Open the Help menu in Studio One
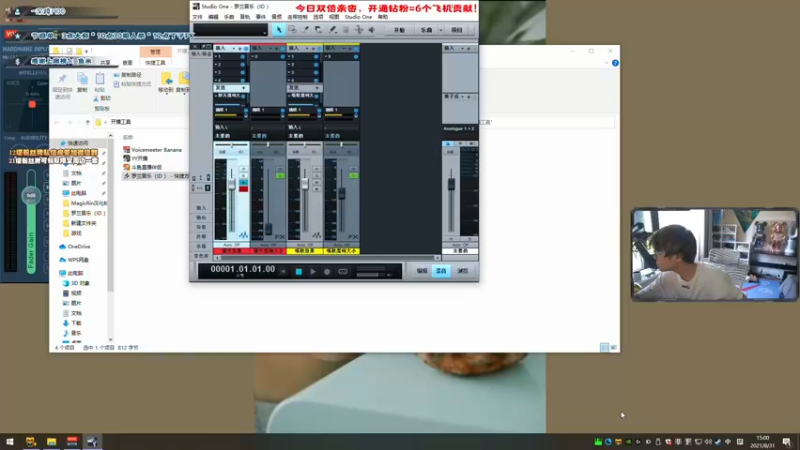Image resolution: width=800 pixels, height=450 pixels. tap(383, 17)
